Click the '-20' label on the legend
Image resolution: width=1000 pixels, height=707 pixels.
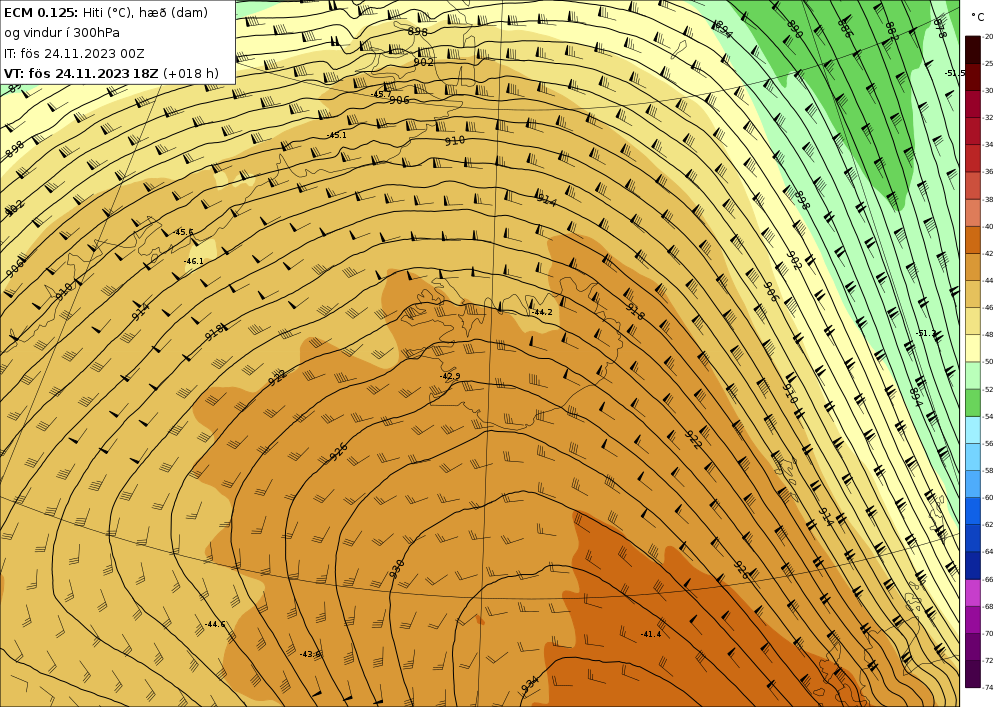(988, 36)
